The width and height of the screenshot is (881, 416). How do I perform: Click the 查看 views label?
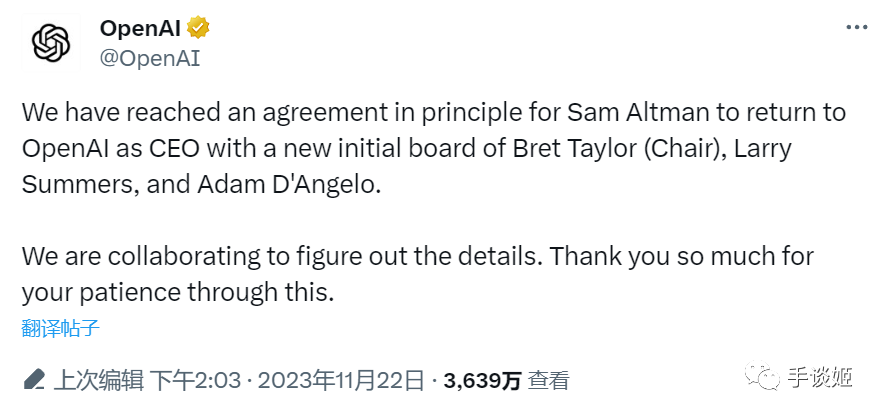549,381
